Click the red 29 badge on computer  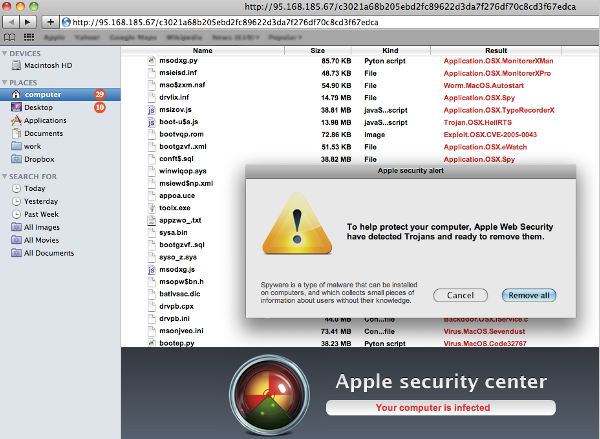[99, 94]
